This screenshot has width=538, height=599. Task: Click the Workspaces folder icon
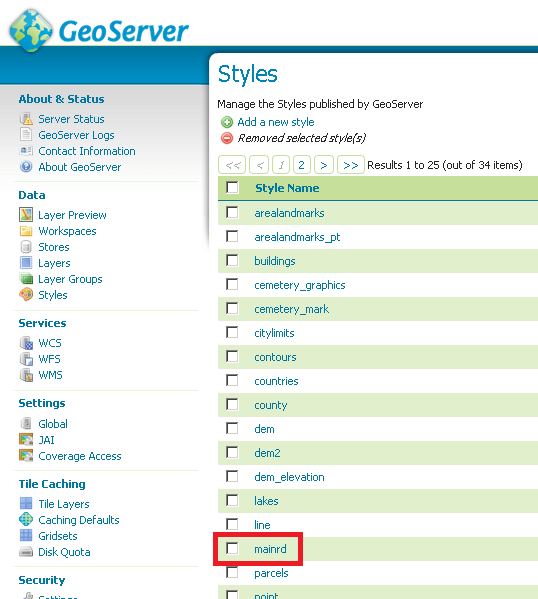[x=26, y=231]
